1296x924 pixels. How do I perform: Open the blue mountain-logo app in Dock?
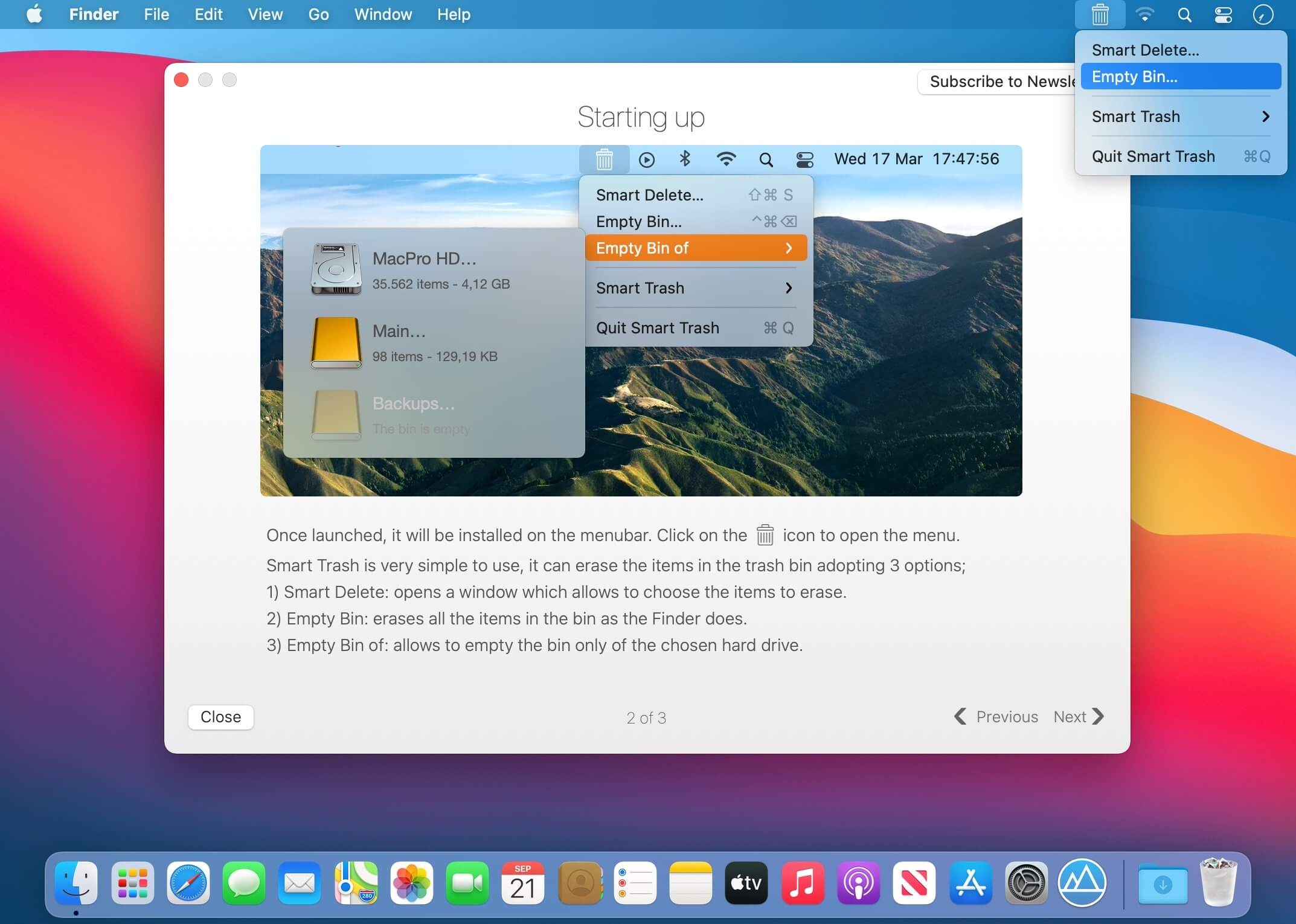coord(1082,883)
